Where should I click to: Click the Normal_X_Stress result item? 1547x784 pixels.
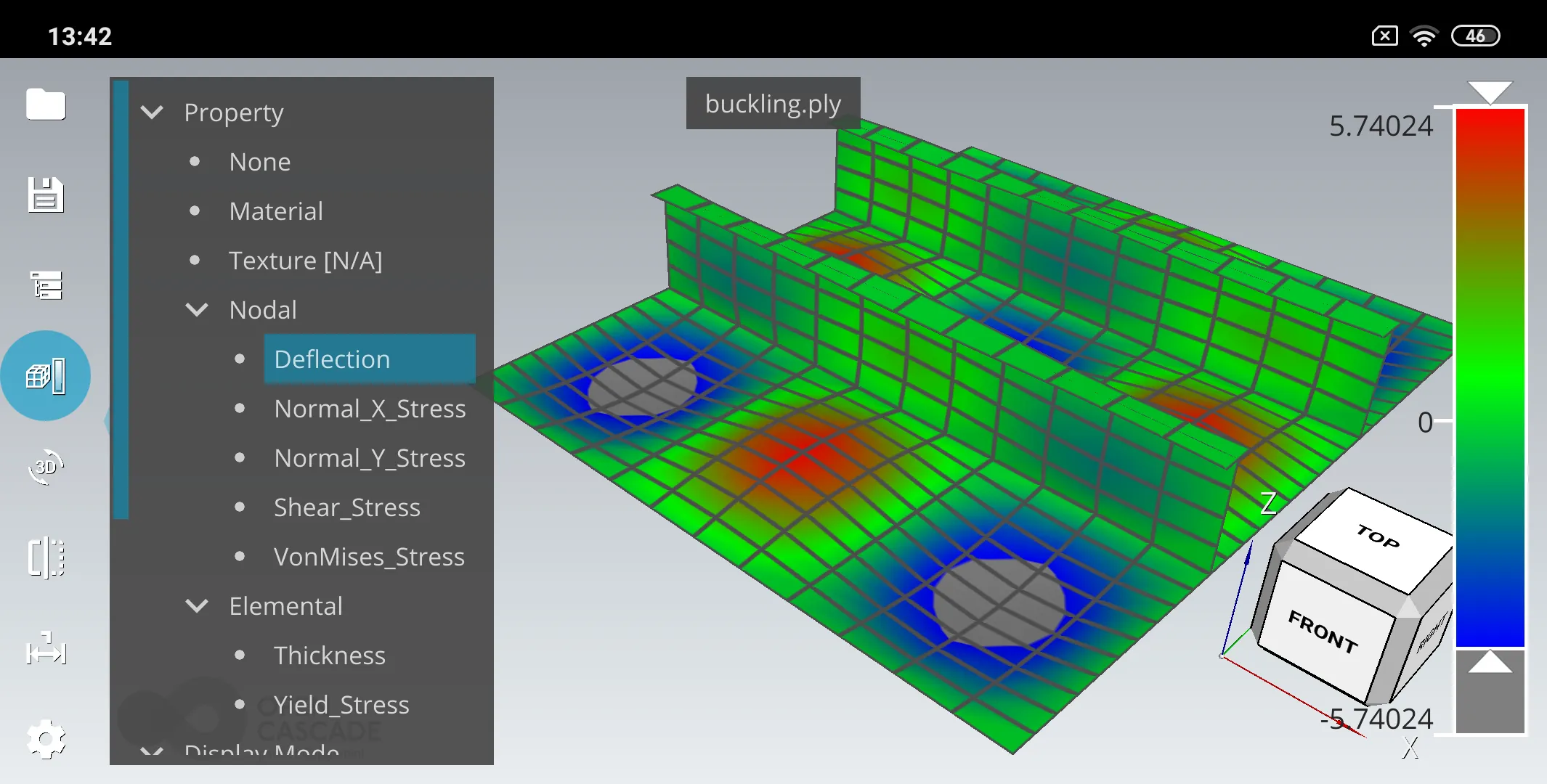(x=370, y=407)
